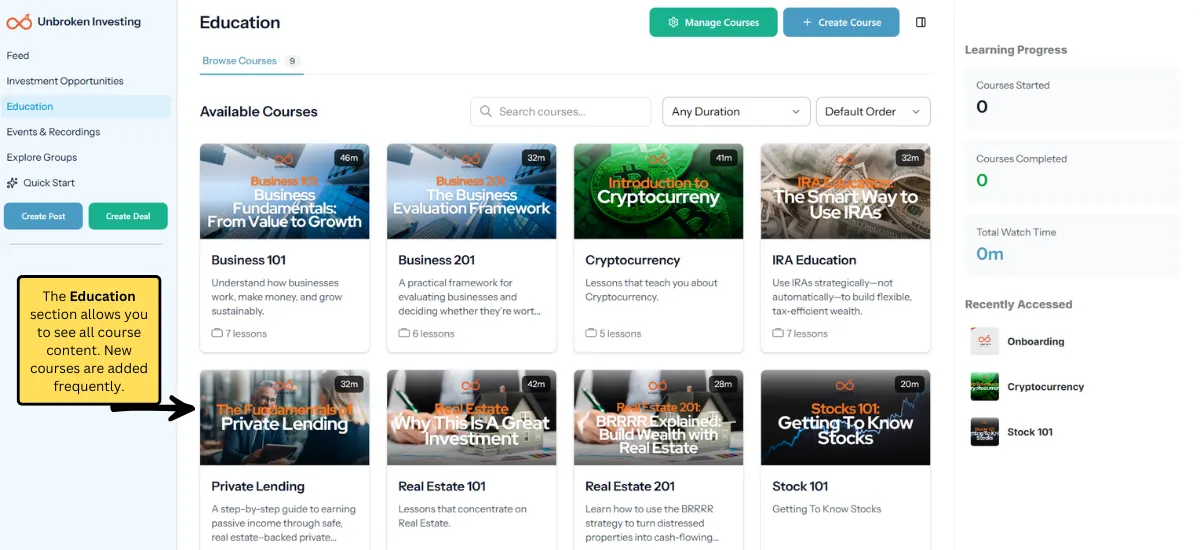Click the IRA Education course title
This screenshot has width=1200, height=550.
(x=814, y=260)
